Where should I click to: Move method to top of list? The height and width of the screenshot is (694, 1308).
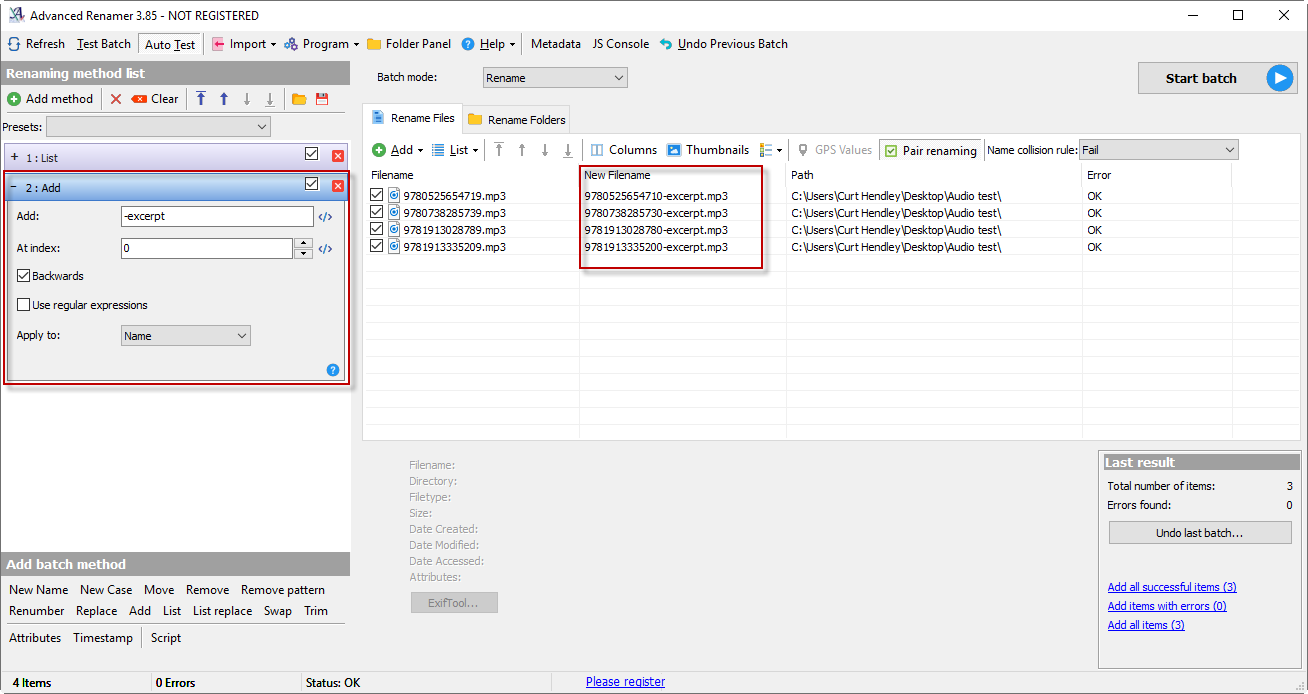pyautogui.click(x=201, y=99)
